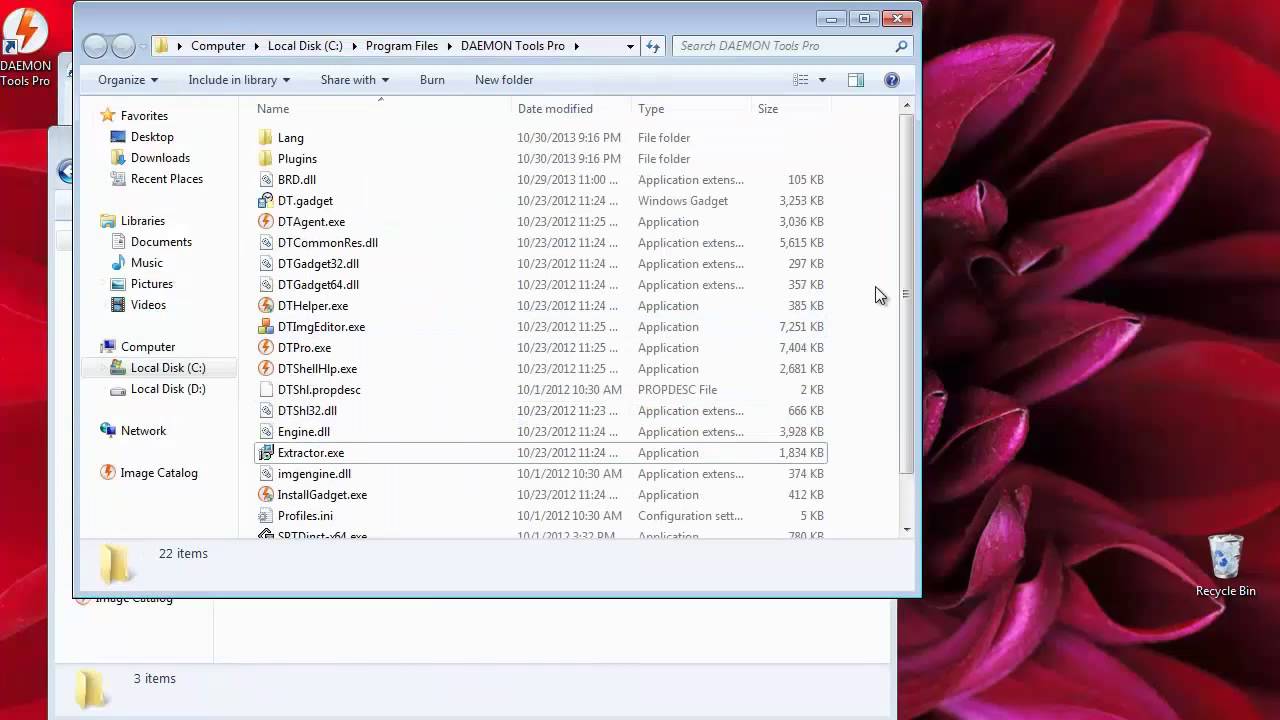Click the Burn toolbar button
1280x720 pixels.
[x=432, y=80]
